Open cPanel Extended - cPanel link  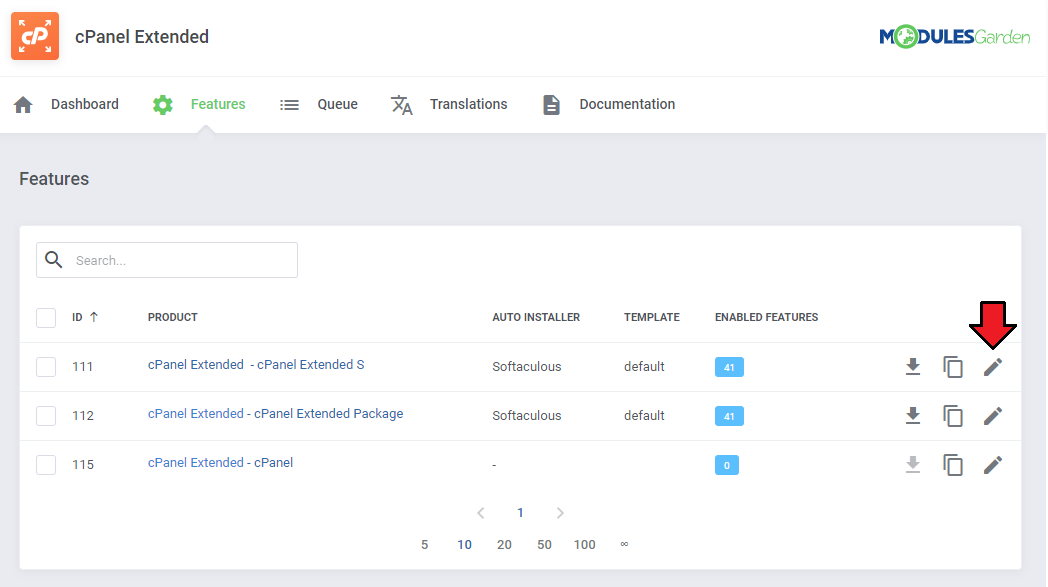pyautogui.click(x=221, y=463)
